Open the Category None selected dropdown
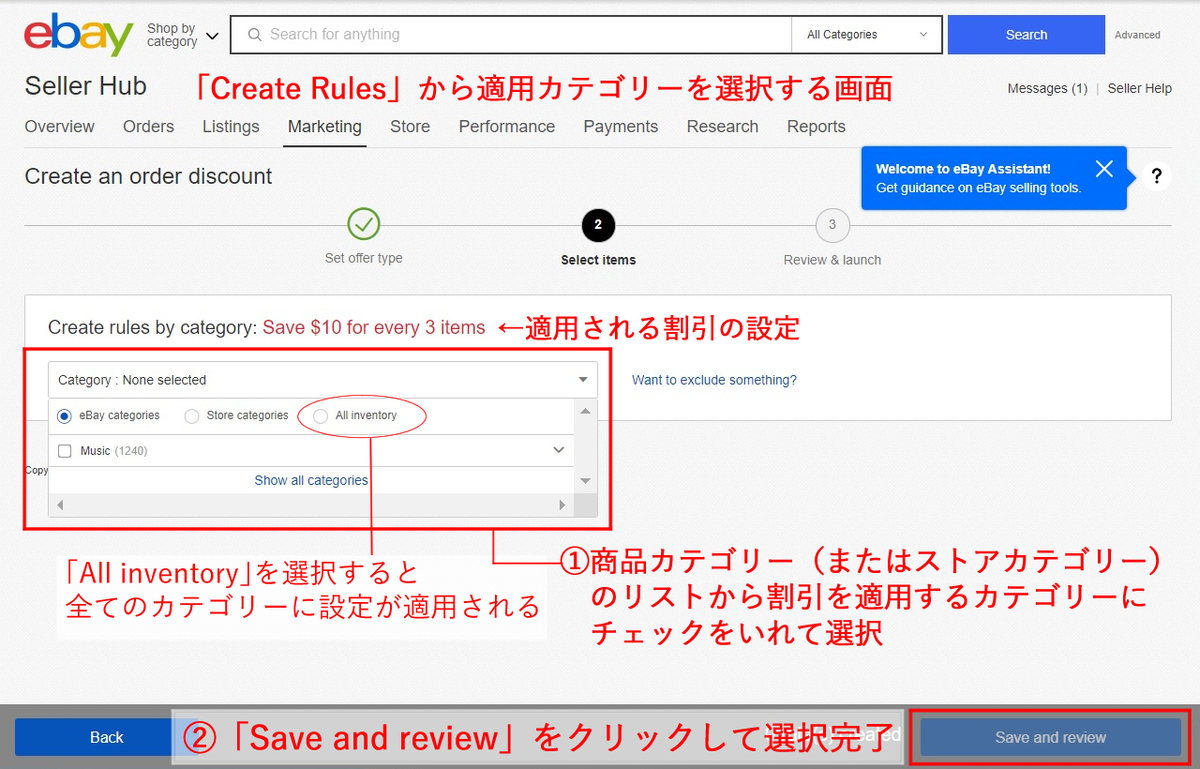 (323, 380)
